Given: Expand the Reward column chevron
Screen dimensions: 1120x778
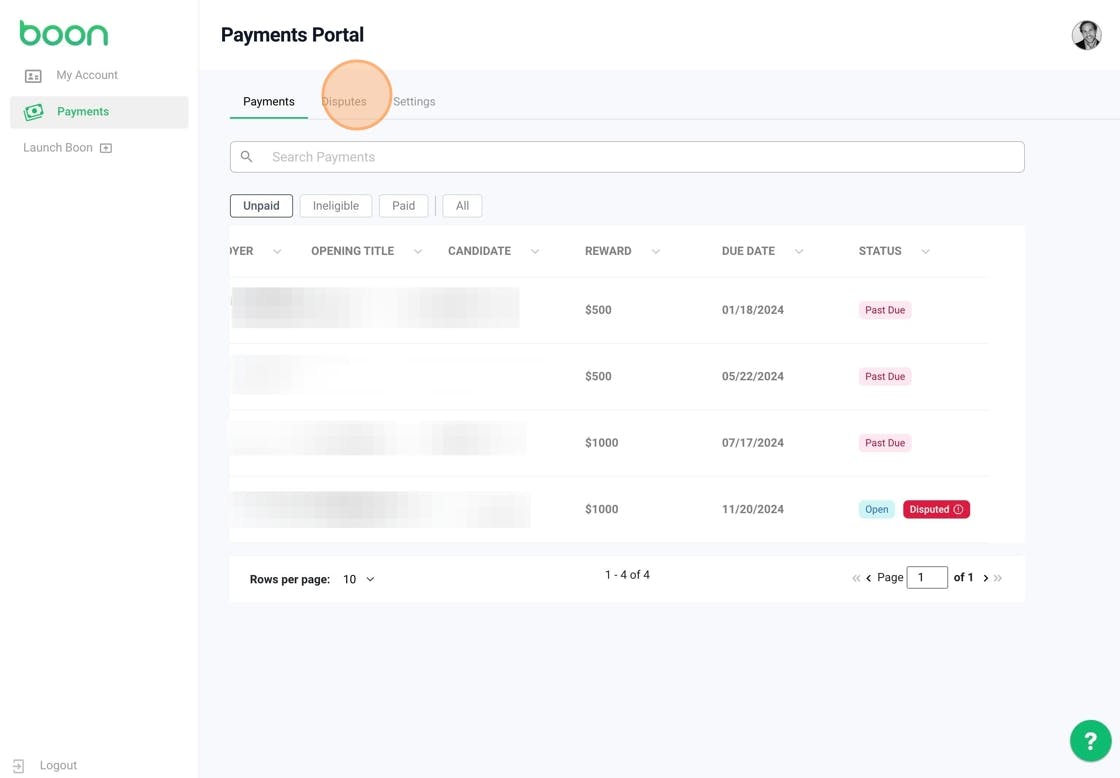Looking at the screenshot, I should click(x=656, y=251).
